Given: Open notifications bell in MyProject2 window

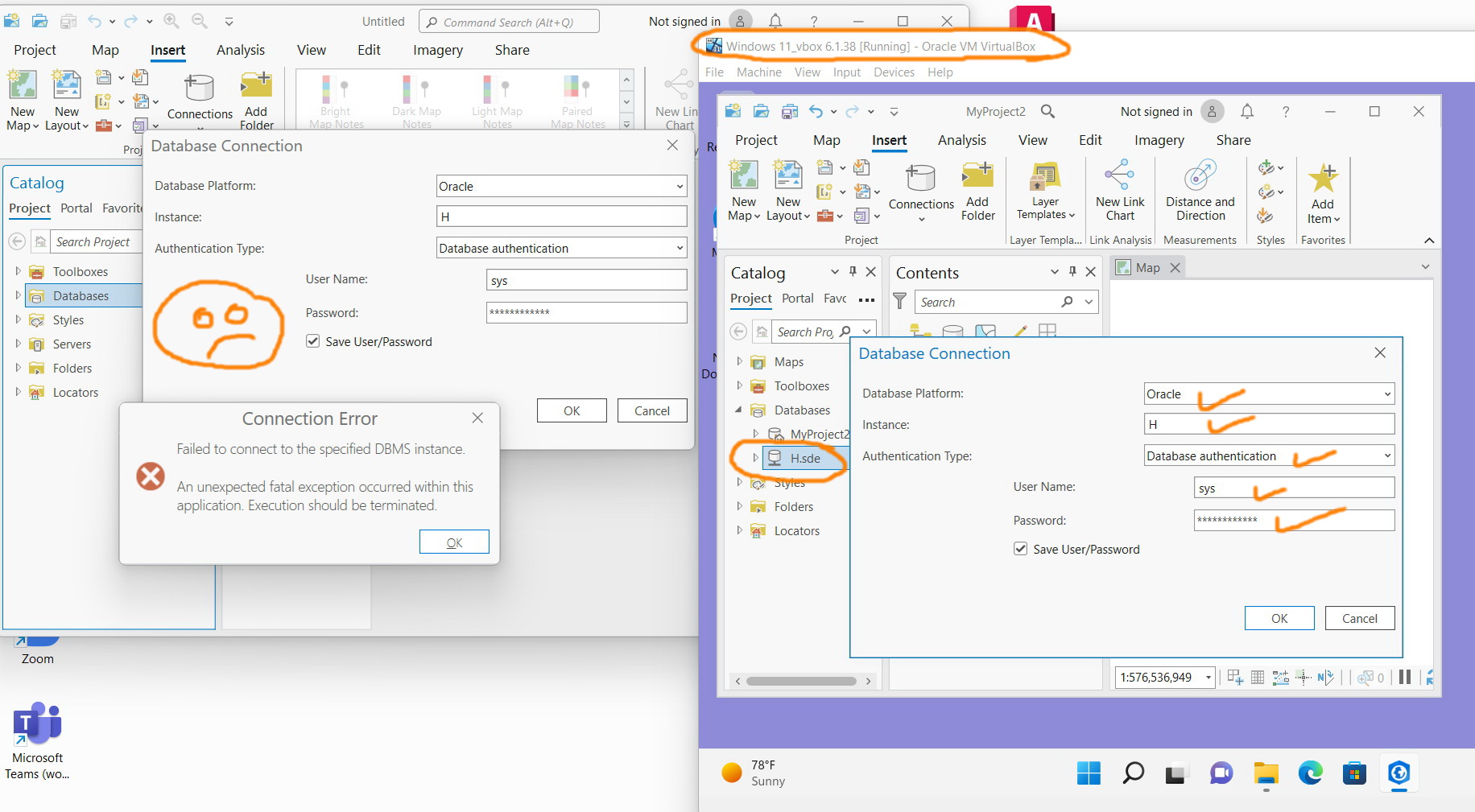Looking at the screenshot, I should pyautogui.click(x=1247, y=112).
